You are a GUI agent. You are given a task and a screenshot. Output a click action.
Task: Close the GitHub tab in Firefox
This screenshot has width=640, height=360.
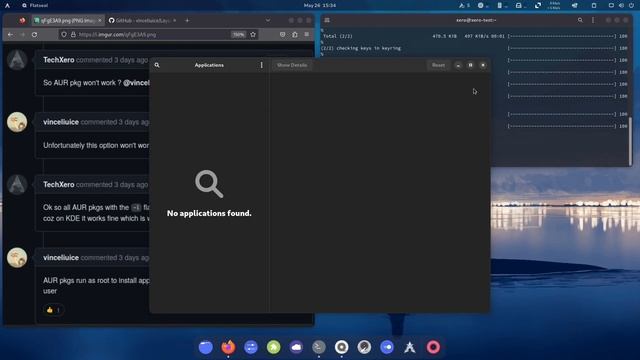[175, 20]
